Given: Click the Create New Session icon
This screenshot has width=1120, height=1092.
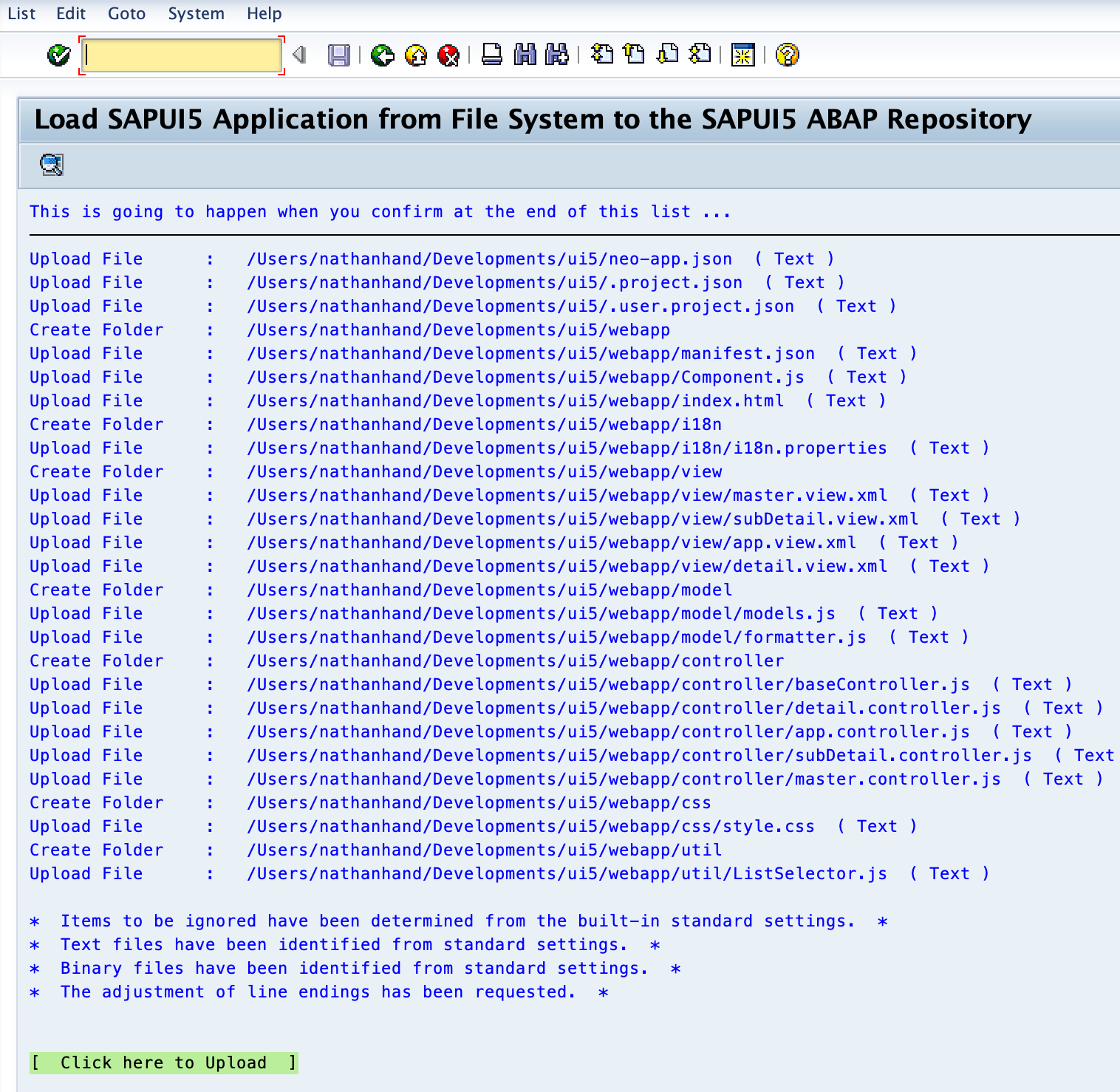Looking at the screenshot, I should click(x=743, y=55).
